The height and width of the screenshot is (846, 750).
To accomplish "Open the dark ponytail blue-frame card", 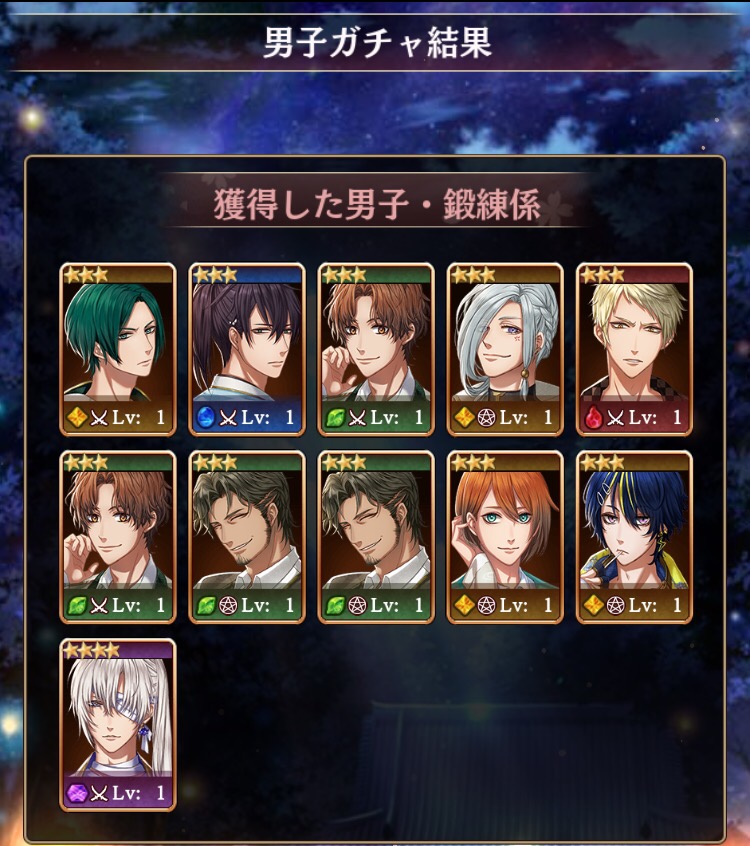I will (x=247, y=349).
